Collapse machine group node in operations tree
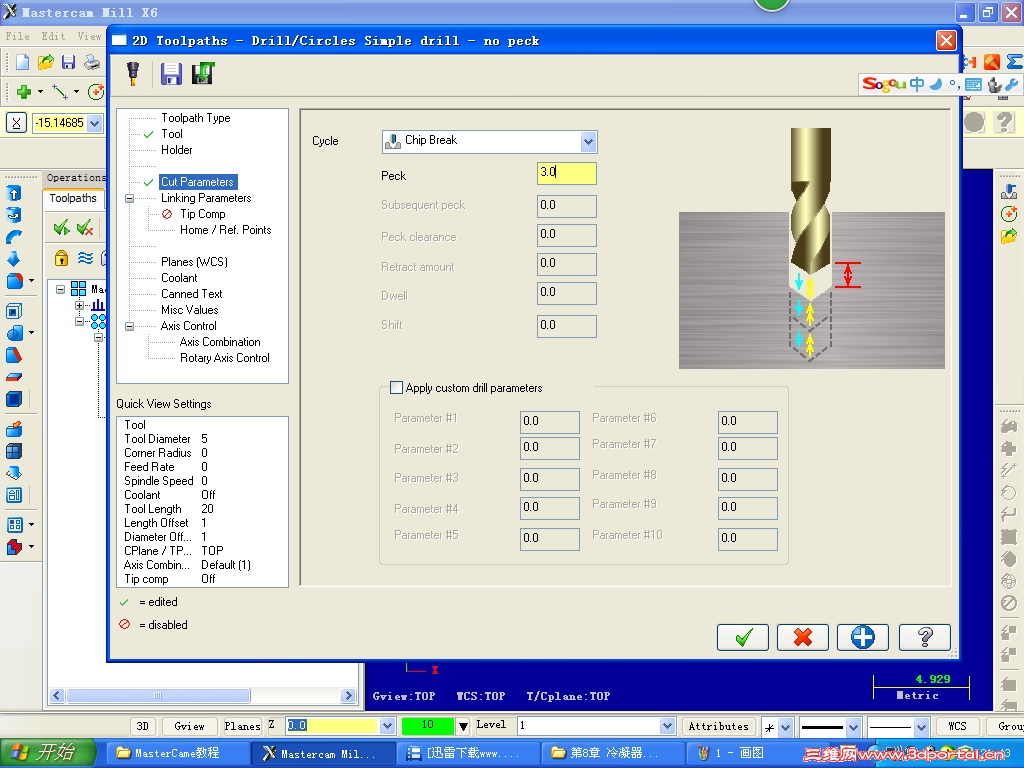This screenshot has width=1024, height=768. tap(60, 288)
